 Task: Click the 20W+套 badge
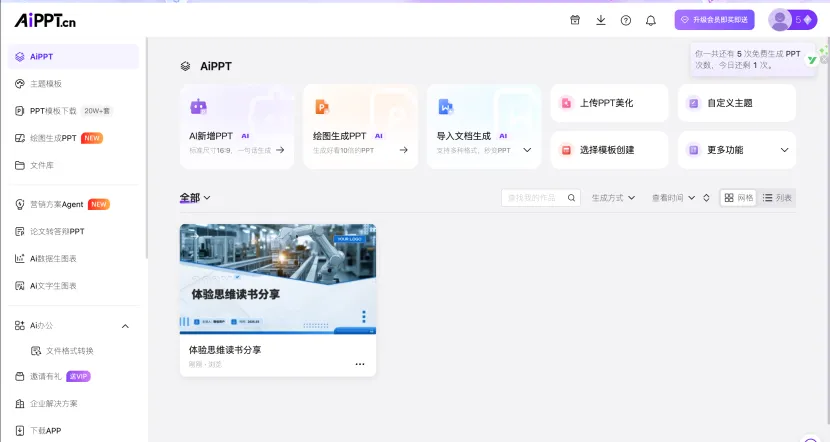[97, 111]
